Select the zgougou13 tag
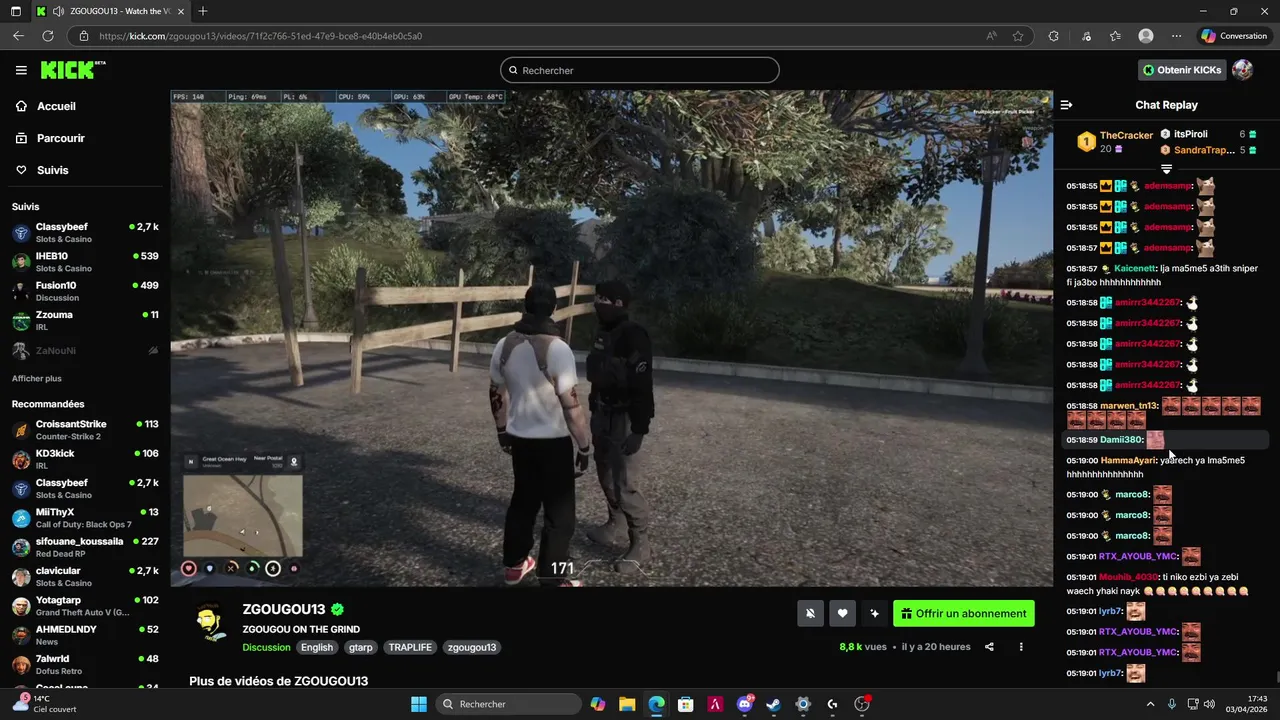This screenshot has height=720, width=1280. (472, 647)
